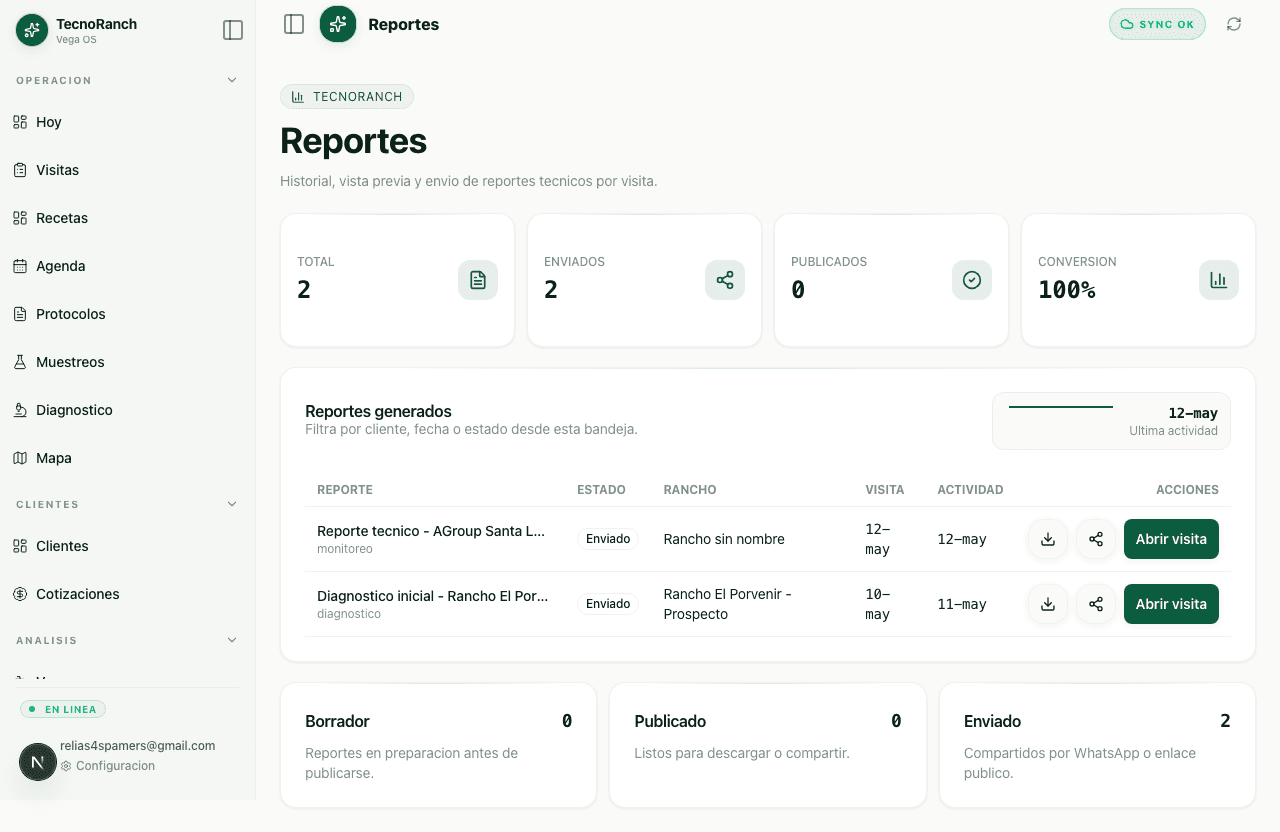
Task: Click the TECNORANCH badge chart icon
Action: (x=298, y=97)
